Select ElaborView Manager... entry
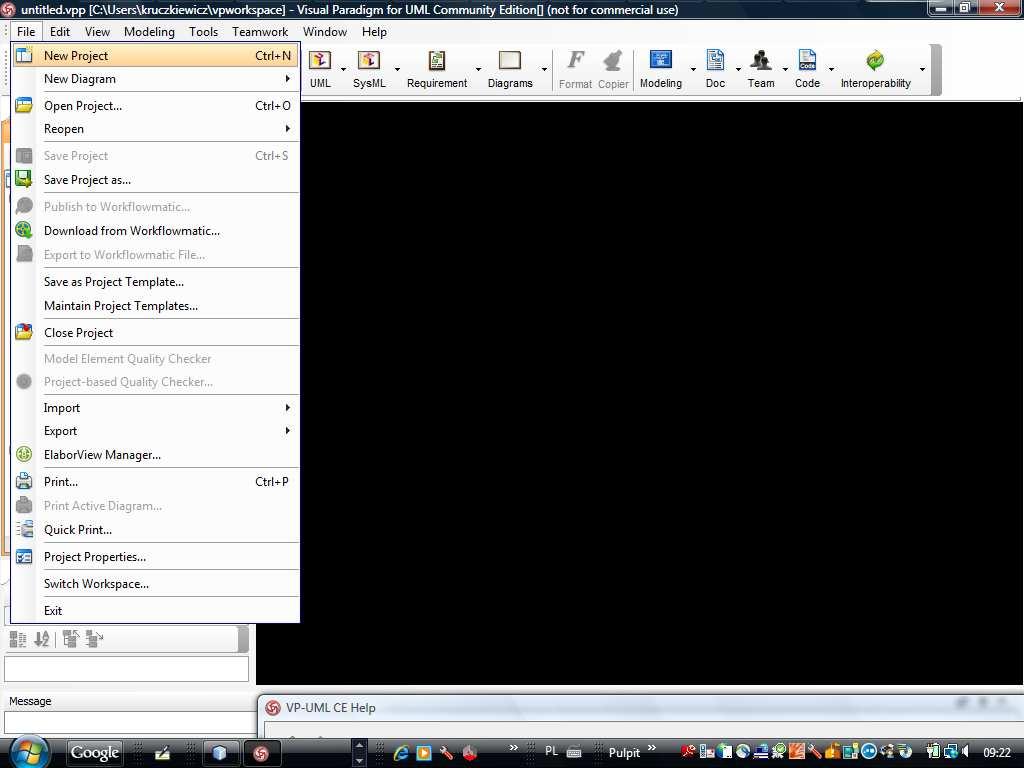This screenshot has height=768, width=1024. coord(155,455)
